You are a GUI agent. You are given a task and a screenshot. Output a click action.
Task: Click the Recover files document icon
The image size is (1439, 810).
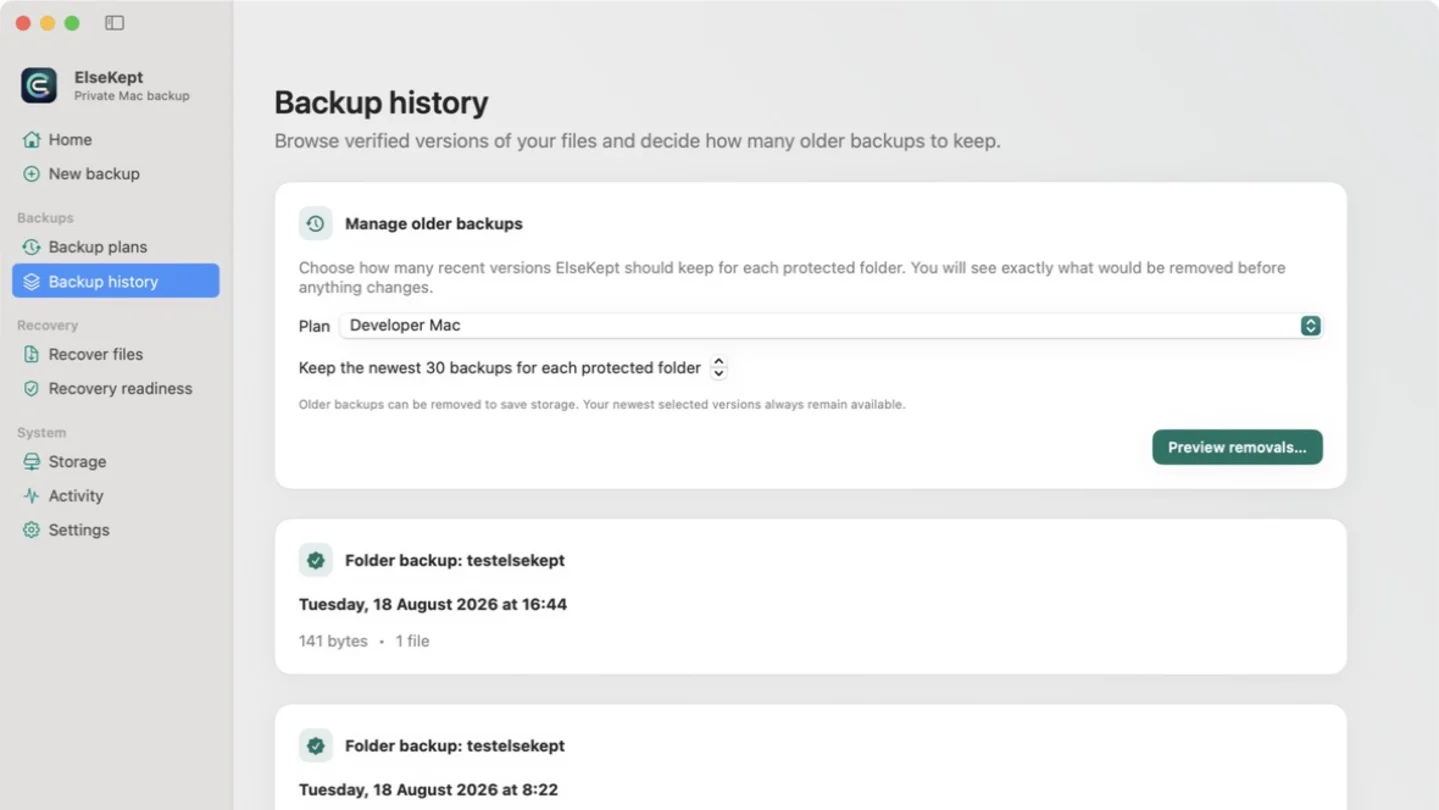click(x=32, y=354)
